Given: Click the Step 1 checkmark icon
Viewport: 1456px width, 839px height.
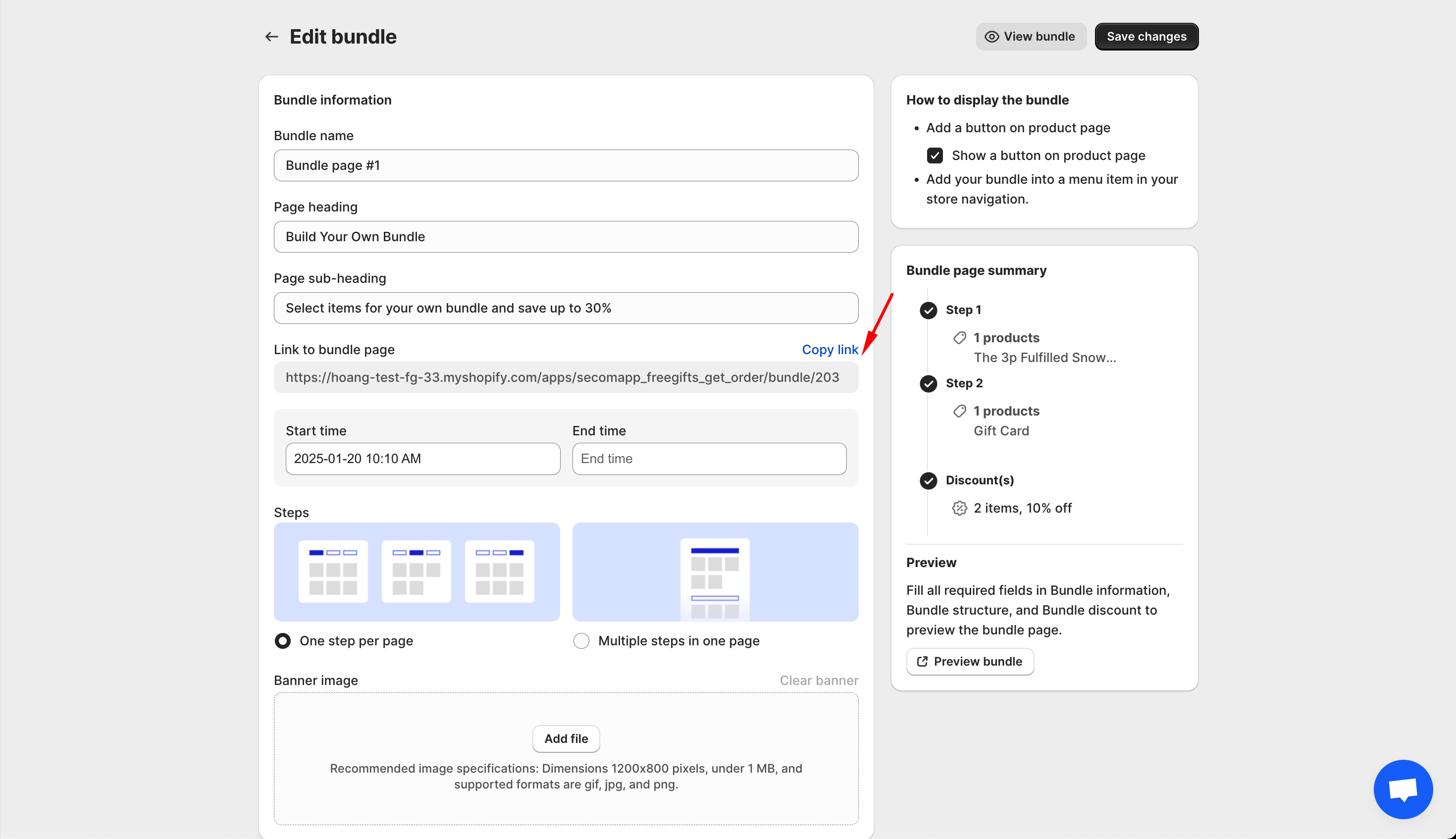Looking at the screenshot, I should point(928,310).
